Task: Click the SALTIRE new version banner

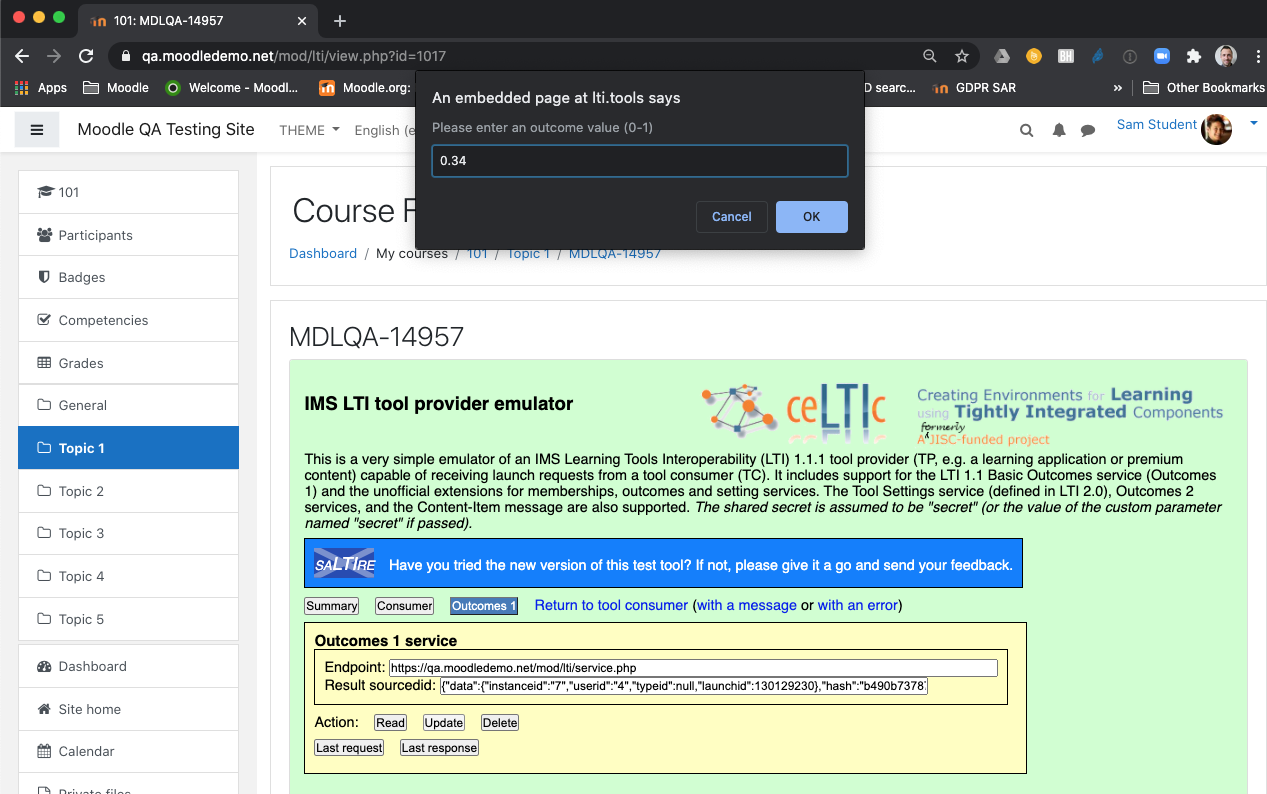Action: point(664,564)
